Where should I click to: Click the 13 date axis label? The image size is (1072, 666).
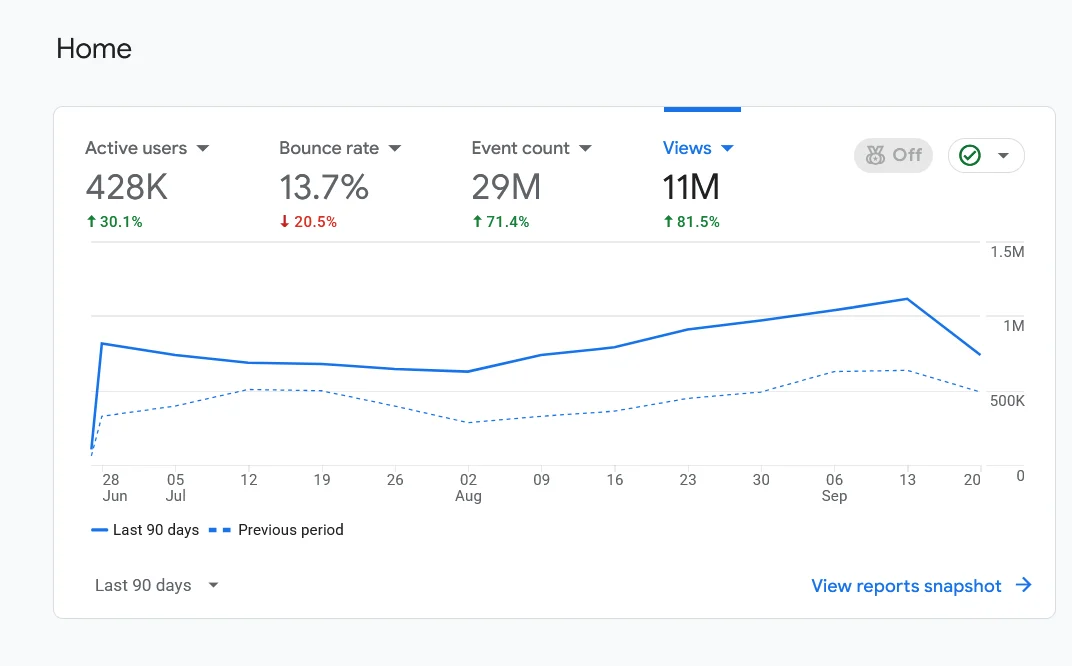pyautogui.click(x=907, y=480)
